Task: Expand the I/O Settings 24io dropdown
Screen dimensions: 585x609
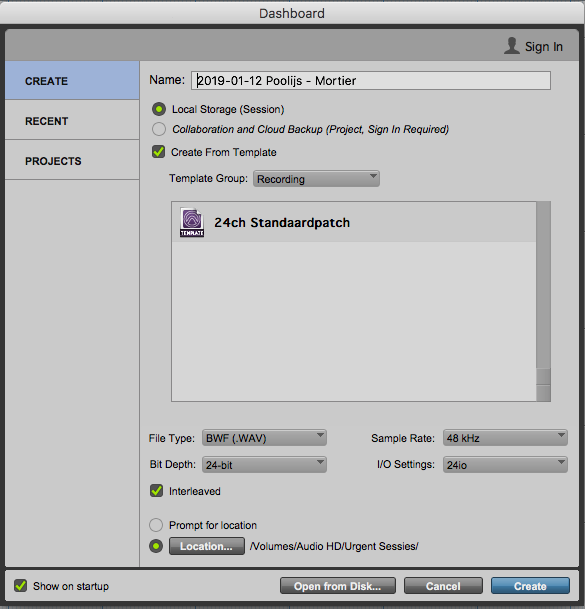Action: [505, 465]
